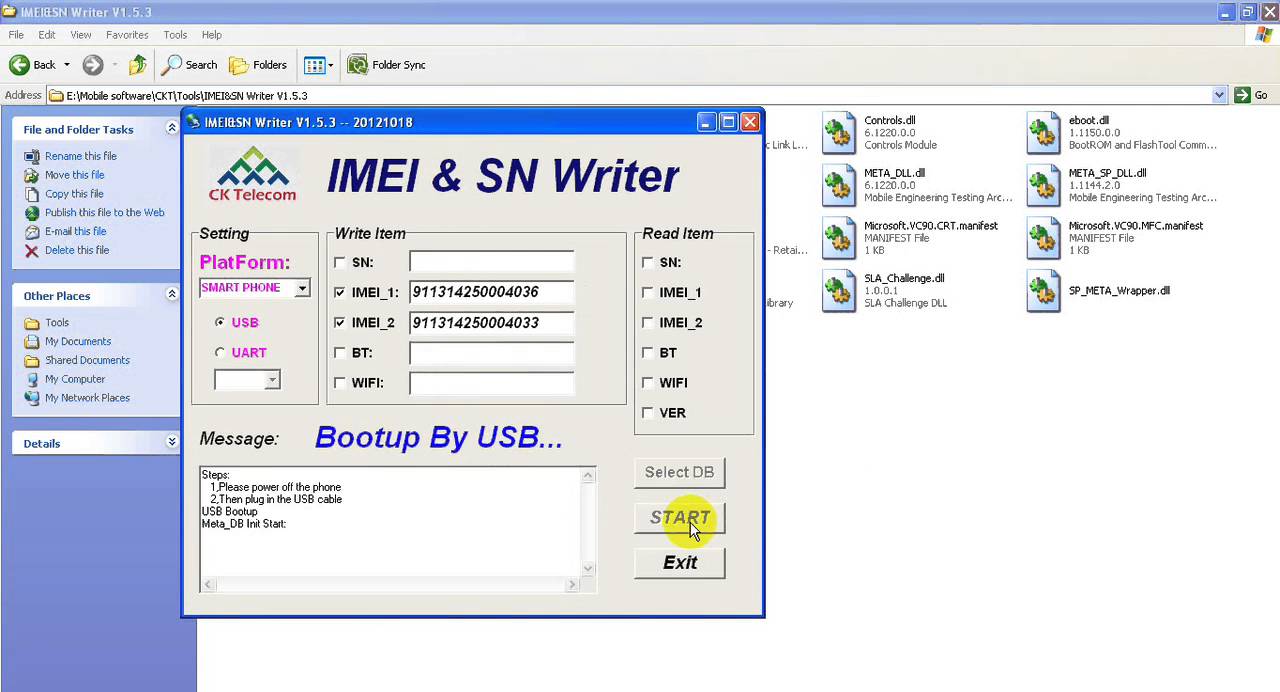Open My Network Places link
The height and width of the screenshot is (692, 1280).
pos(87,398)
